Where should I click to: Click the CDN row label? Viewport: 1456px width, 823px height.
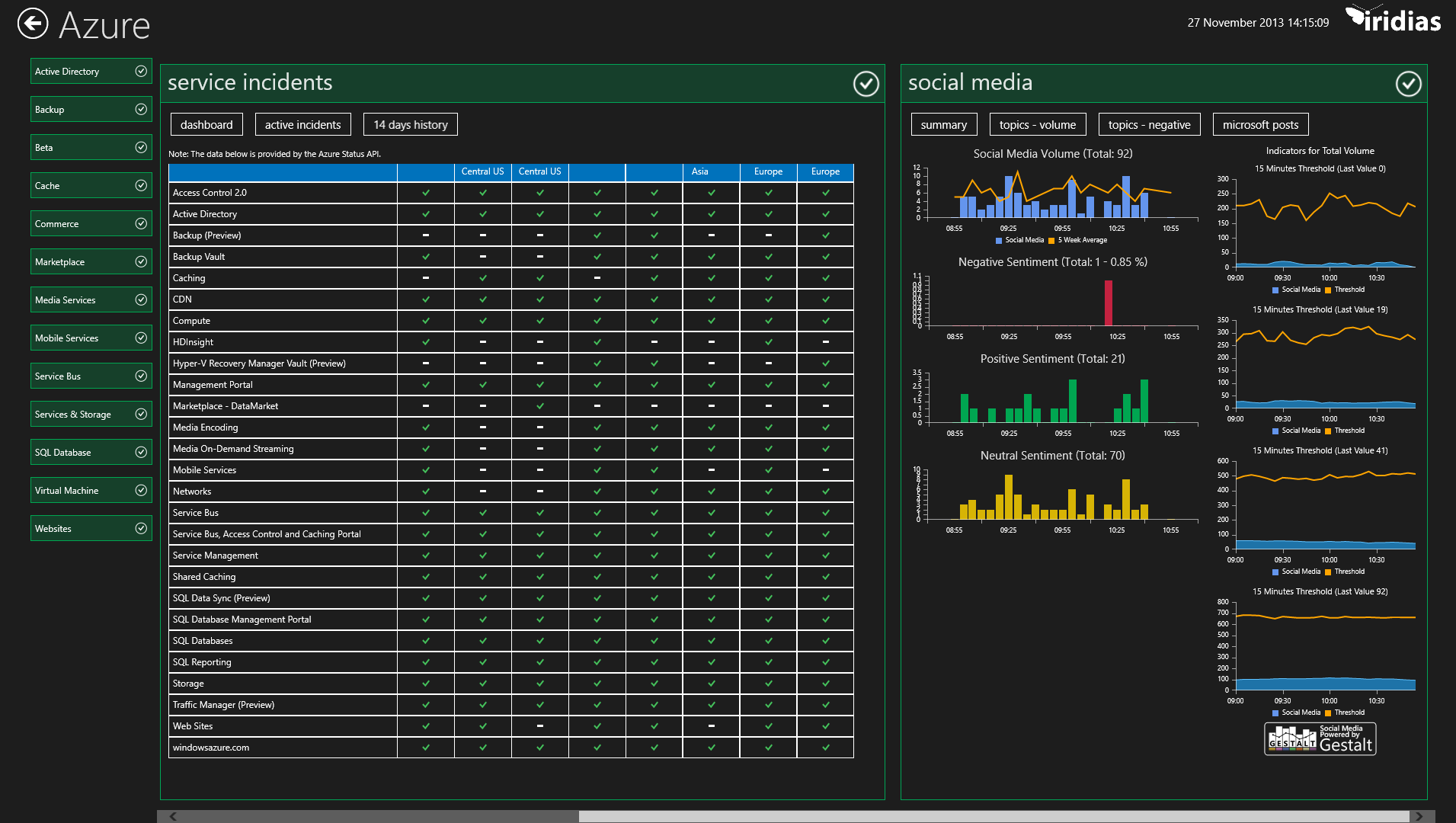[x=182, y=299]
